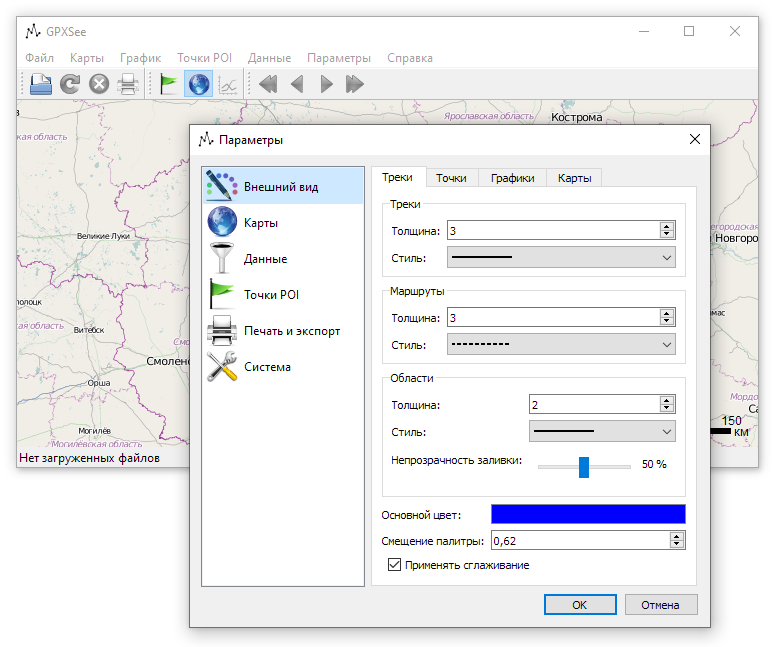Viewport: 780px width, 647px height.
Task: Click the 50 % opacity value
Action: [x=654, y=464]
